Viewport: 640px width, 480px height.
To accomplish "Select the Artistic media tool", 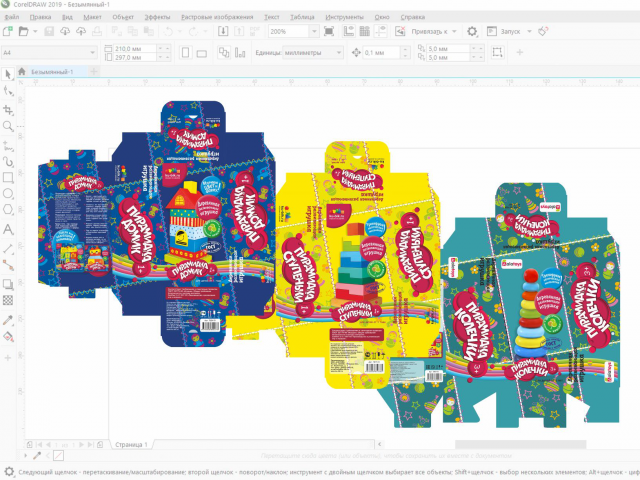I will (8, 162).
